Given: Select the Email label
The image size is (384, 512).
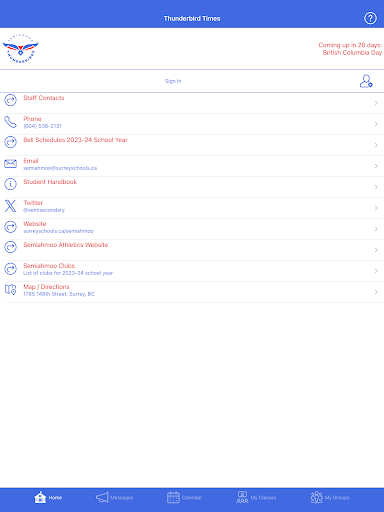Looking at the screenshot, I should [x=31, y=161].
